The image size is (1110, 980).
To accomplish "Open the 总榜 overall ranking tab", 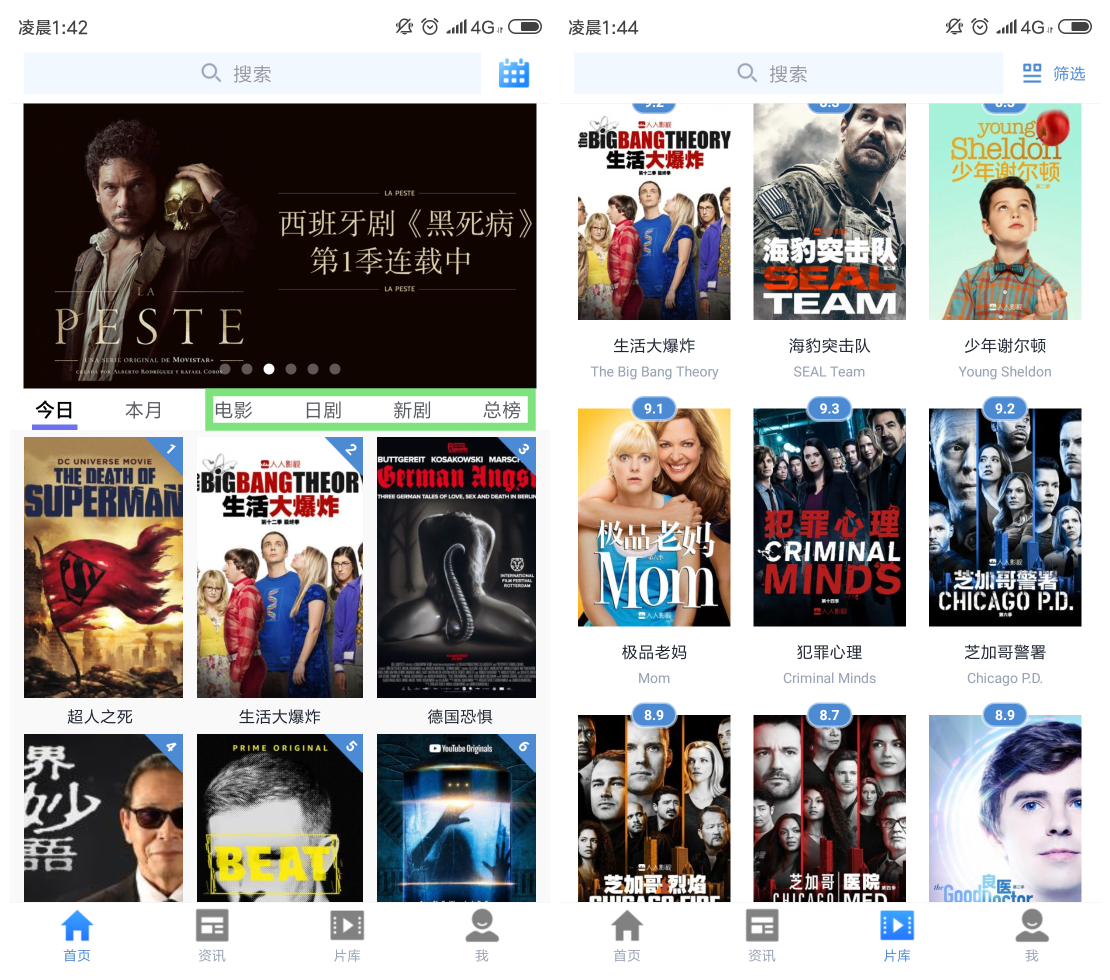I will [501, 409].
